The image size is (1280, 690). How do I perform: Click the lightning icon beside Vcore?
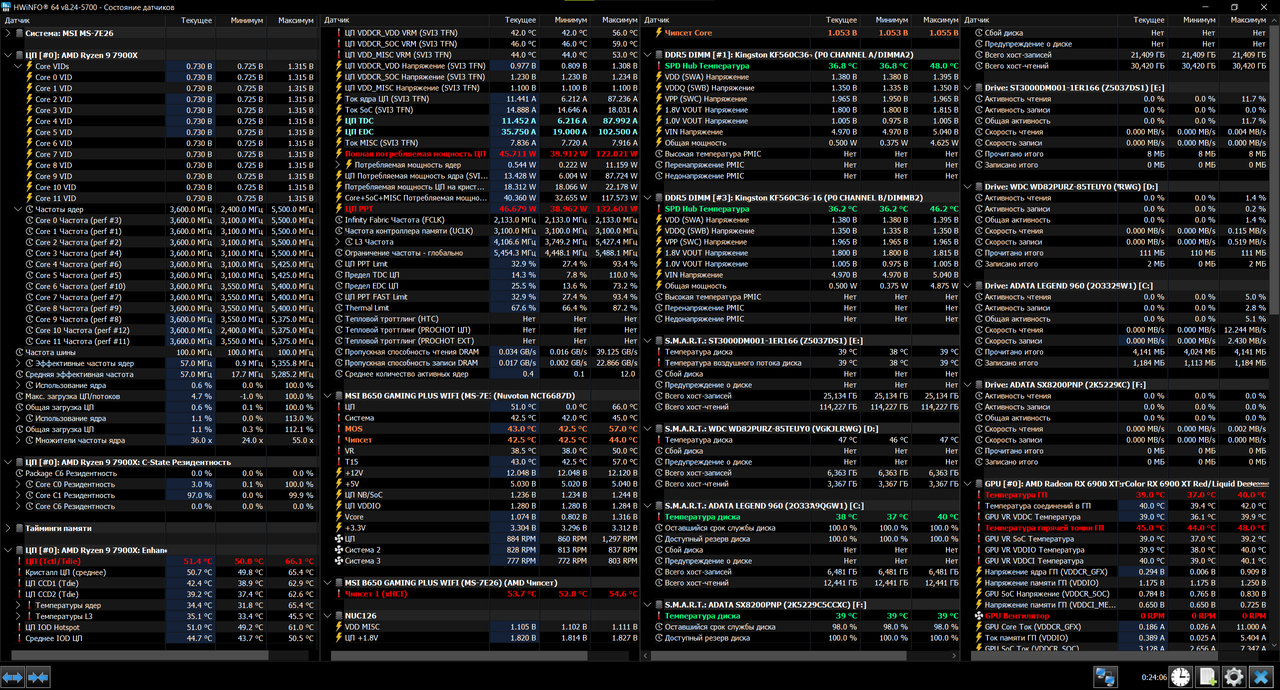point(338,517)
